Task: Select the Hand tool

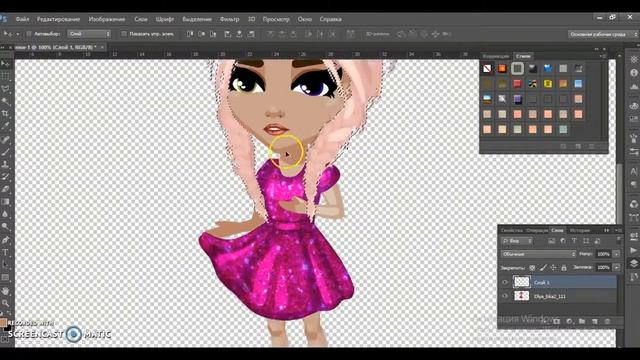Action: (x=5, y=291)
